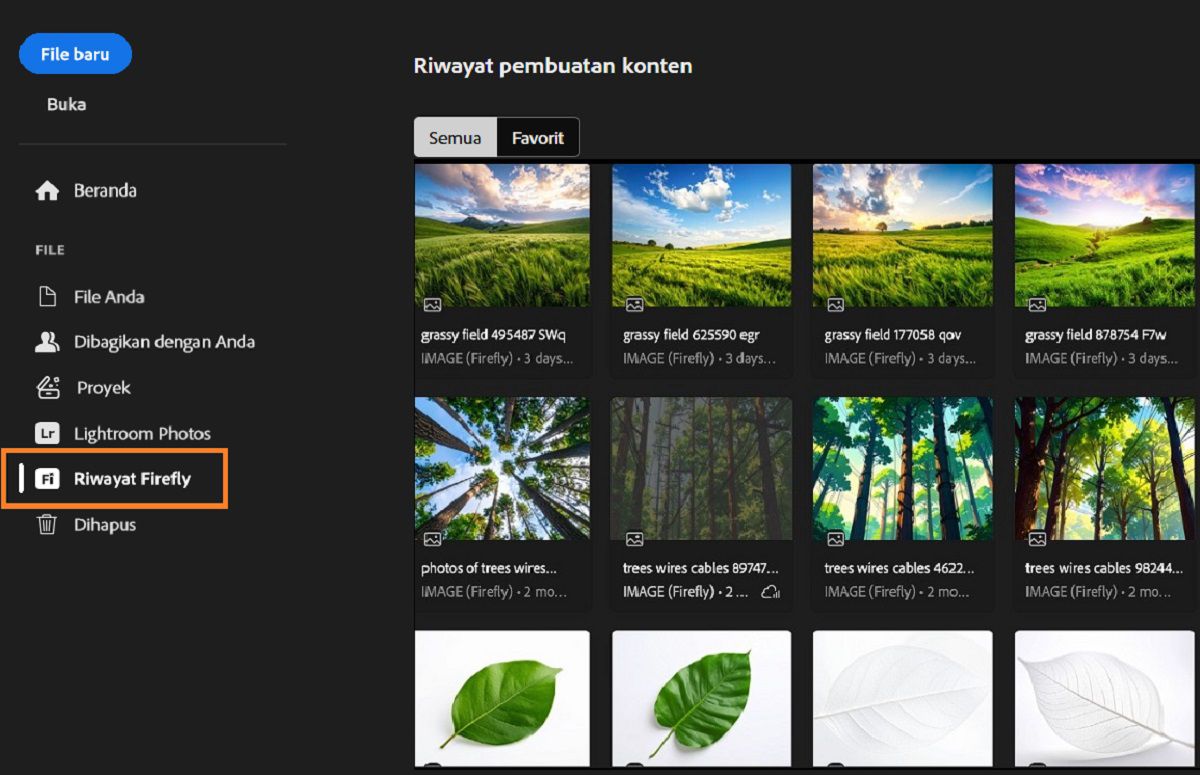Screen dimensions: 1200x775
Task: Click the 'trees wires cables 4622...' file name
Action: coord(898,568)
